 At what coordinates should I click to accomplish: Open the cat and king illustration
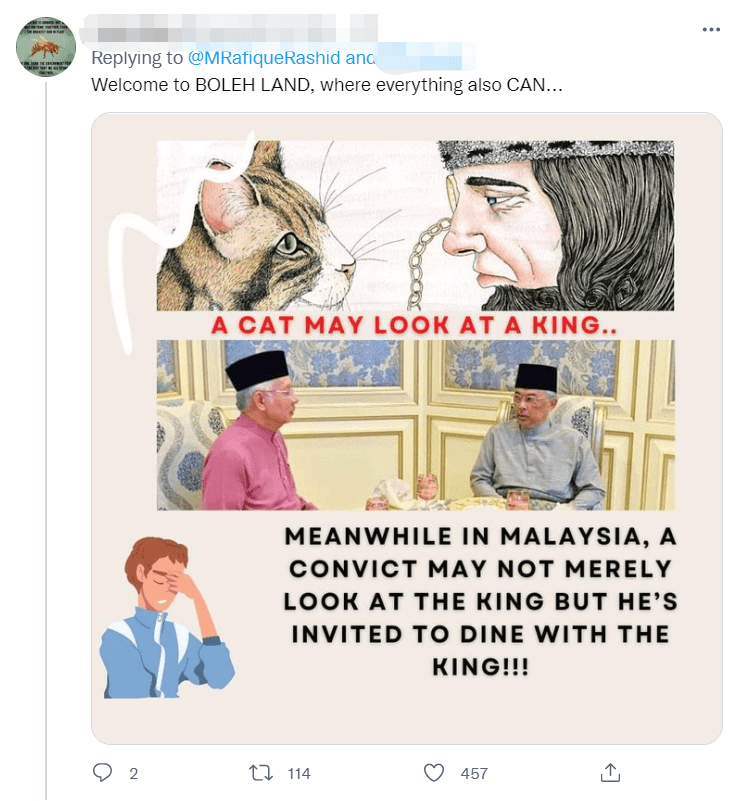click(x=414, y=224)
